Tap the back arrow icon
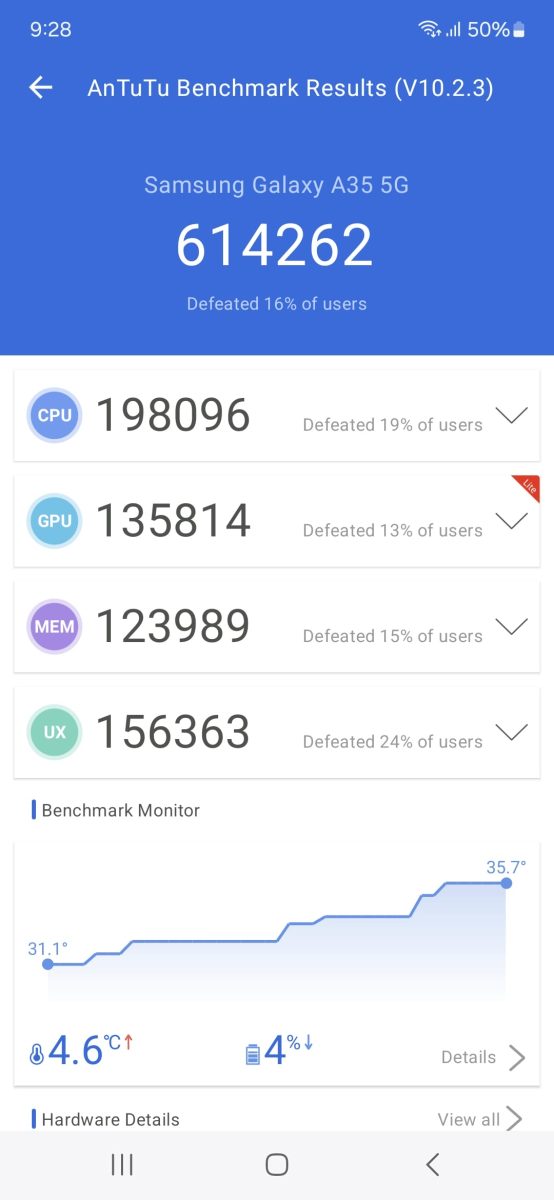This screenshot has width=554, height=1200. (x=40, y=88)
